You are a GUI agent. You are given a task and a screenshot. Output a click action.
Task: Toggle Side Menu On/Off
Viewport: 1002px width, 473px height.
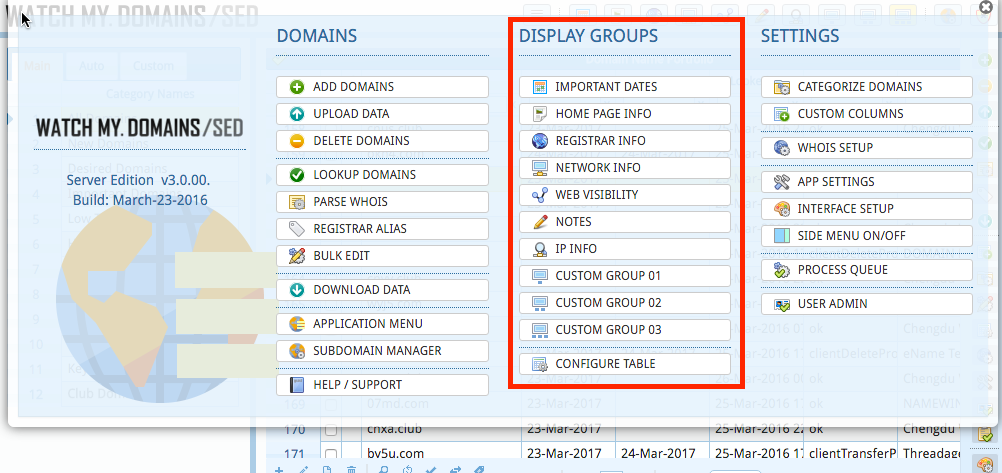(867, 236)
